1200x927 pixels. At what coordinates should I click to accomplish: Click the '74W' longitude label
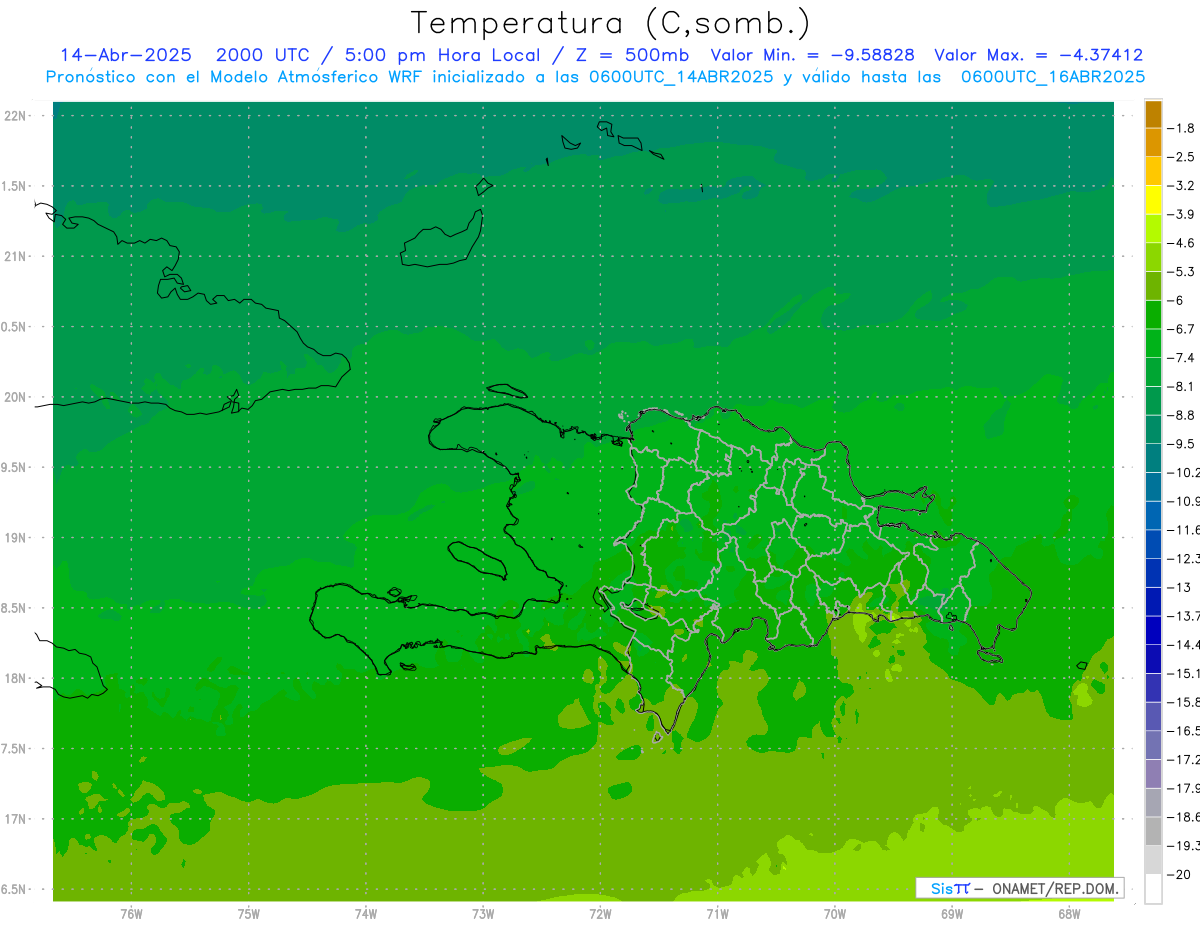click(366, 913)
